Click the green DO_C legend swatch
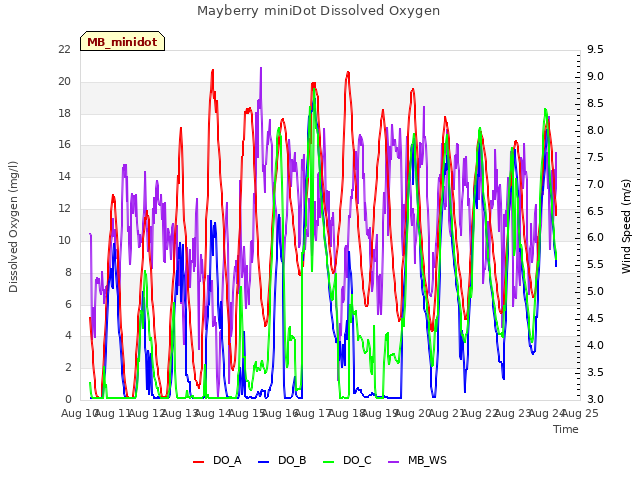The height and width of the screenshot is (480, 640). (329, 462)
